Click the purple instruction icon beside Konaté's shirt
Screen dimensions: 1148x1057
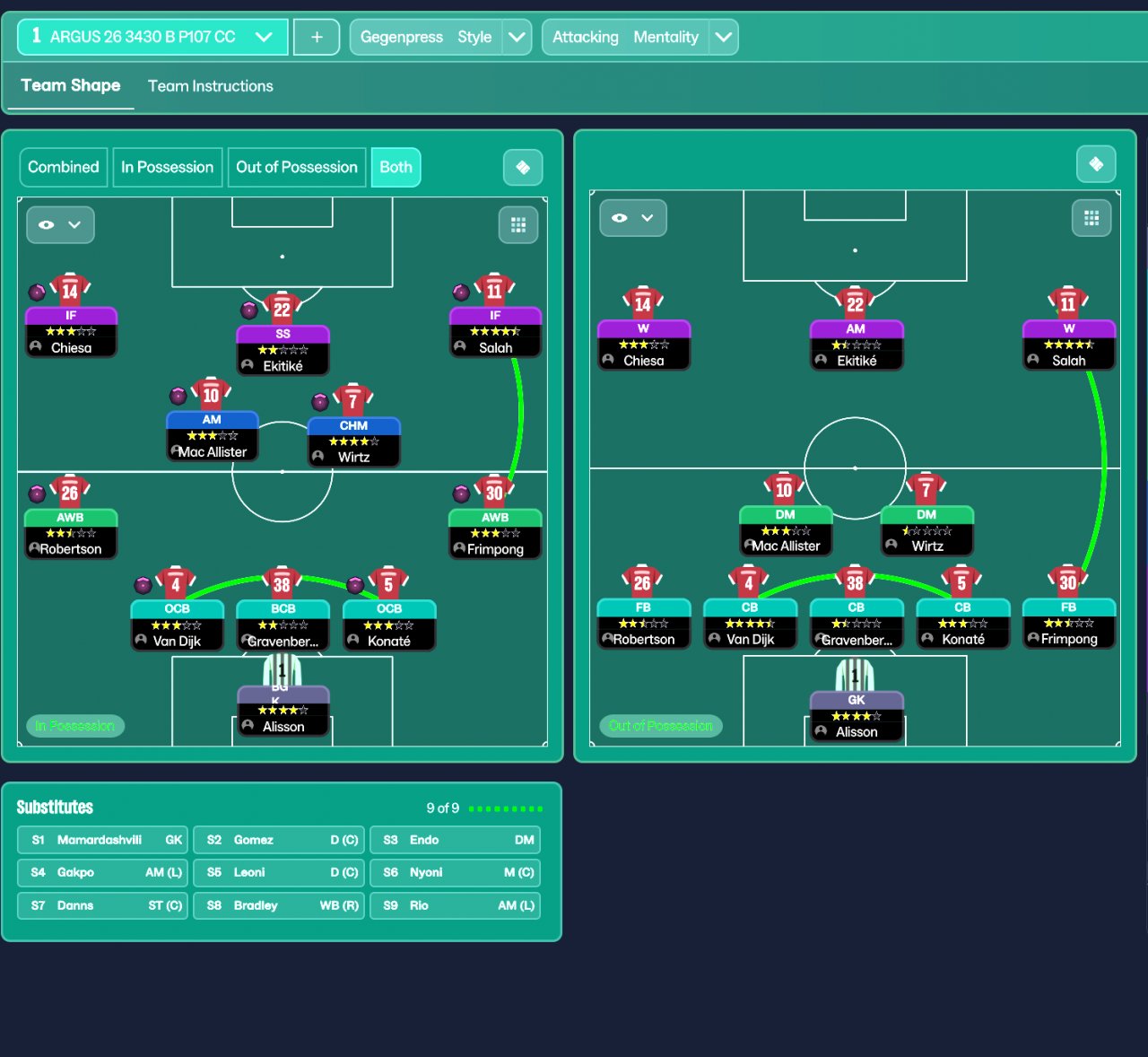coord(355,586)
